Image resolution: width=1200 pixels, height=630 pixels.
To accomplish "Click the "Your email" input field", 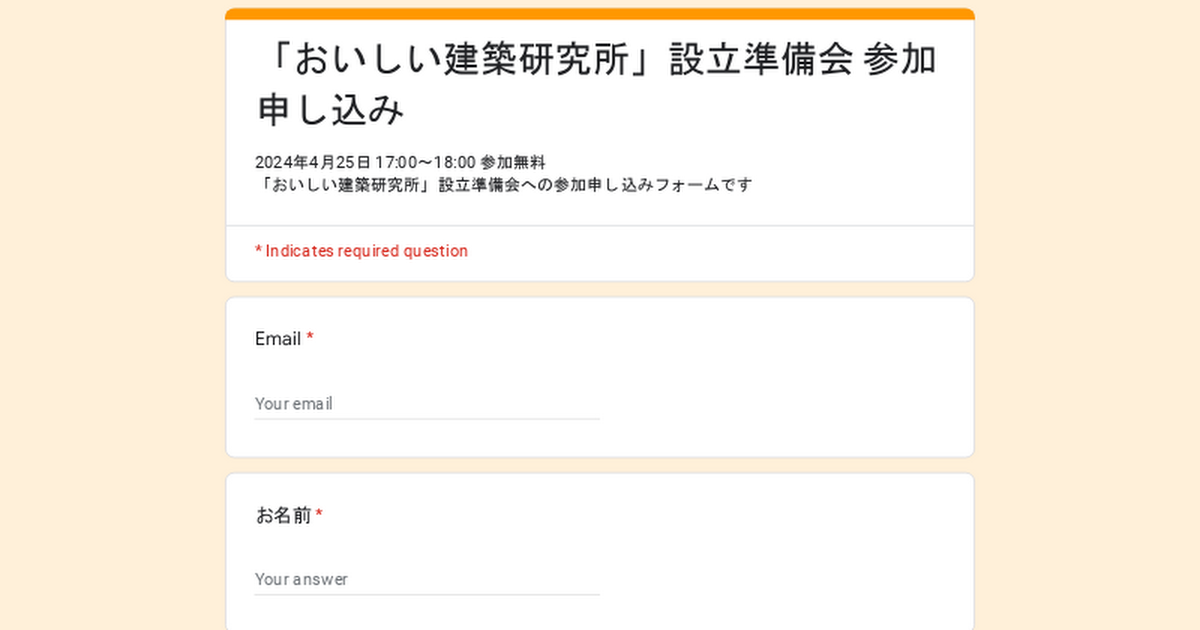I will click(426, 404).
